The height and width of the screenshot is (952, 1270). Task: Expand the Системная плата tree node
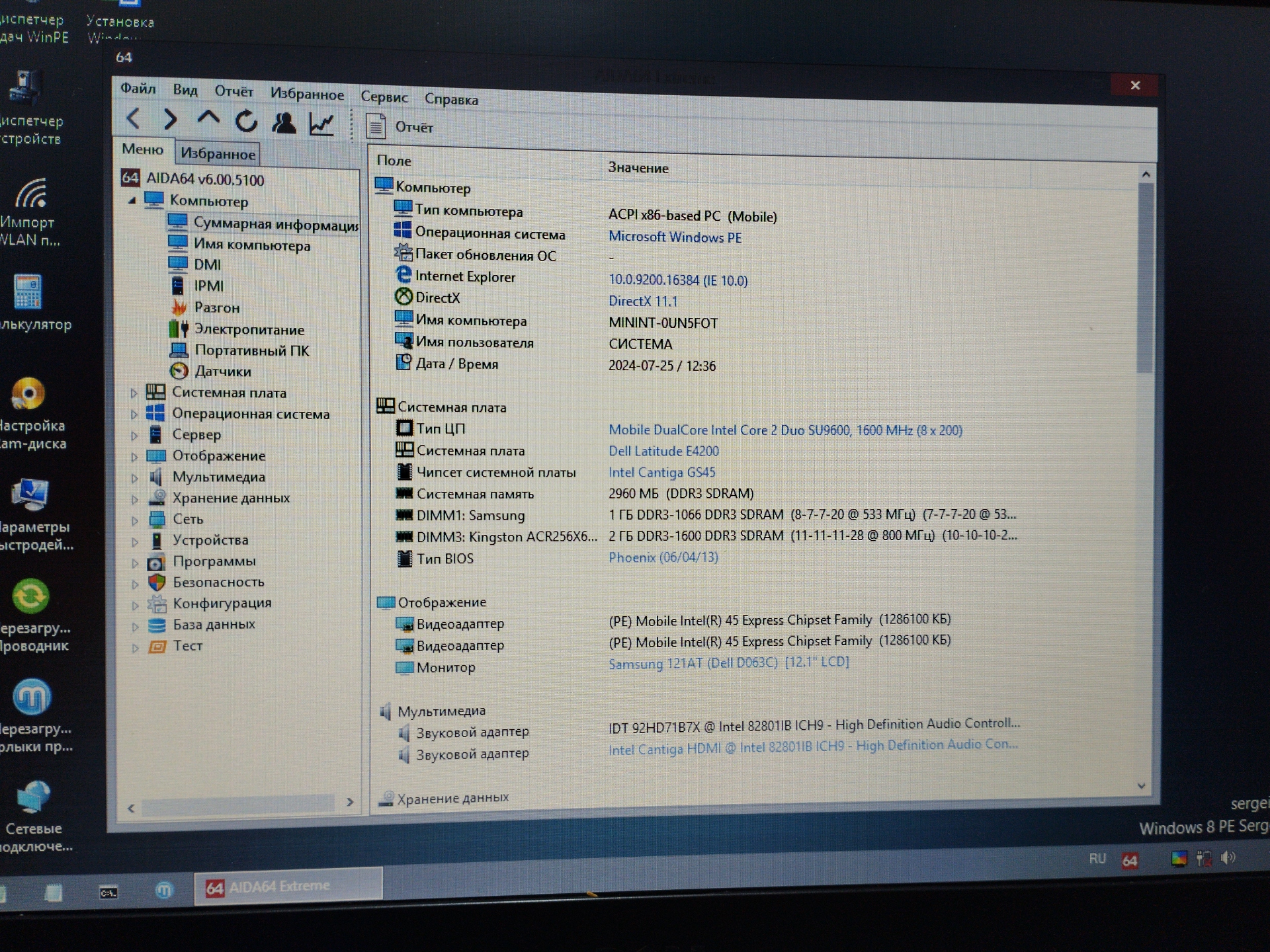[134, 393]
